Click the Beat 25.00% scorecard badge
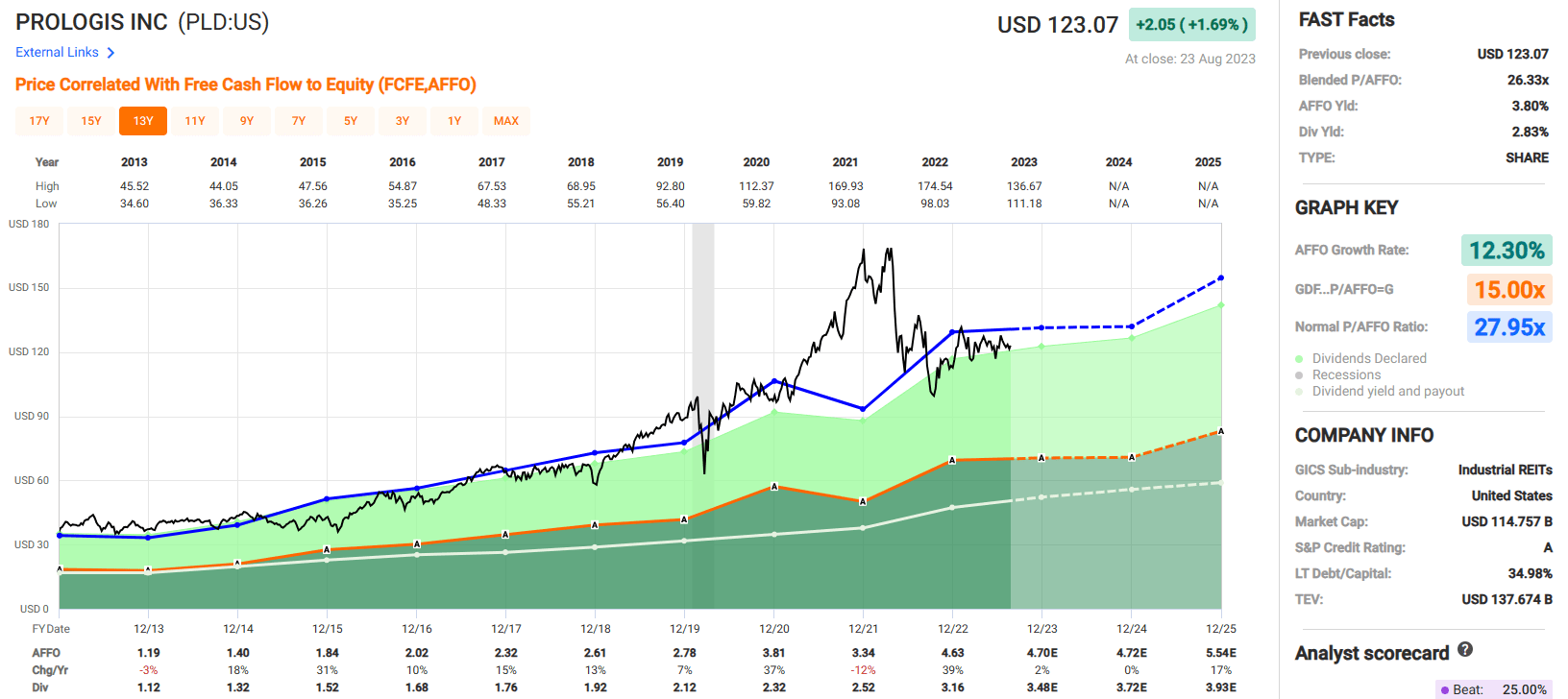This screenshot has height=699, width=1568. (1494, 689)
